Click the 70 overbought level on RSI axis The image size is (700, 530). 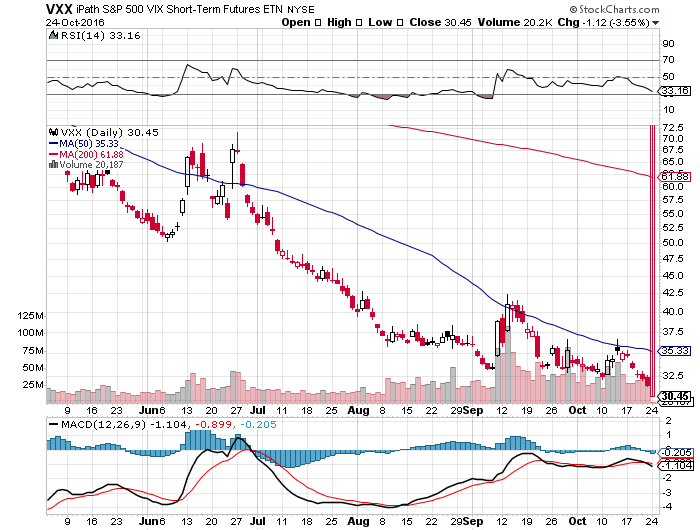coord(668,60)
